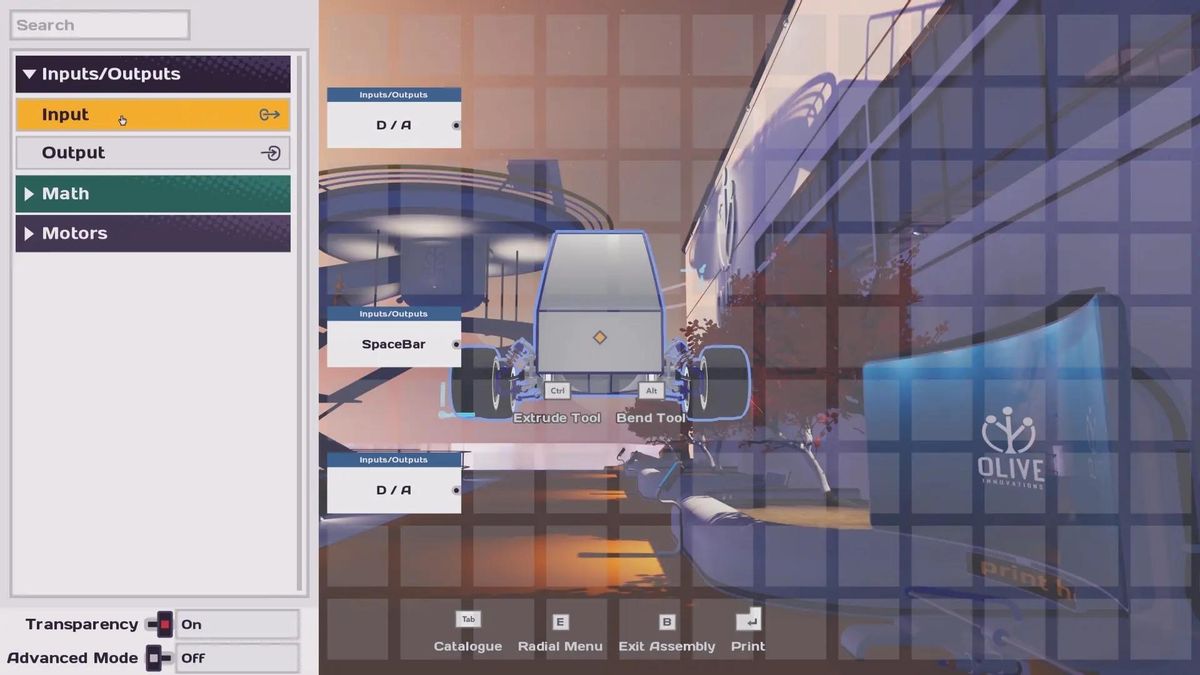This screenshot has height=675, width=1200.
Task: Toggle the Transparency switch
Action: point(160,625)
